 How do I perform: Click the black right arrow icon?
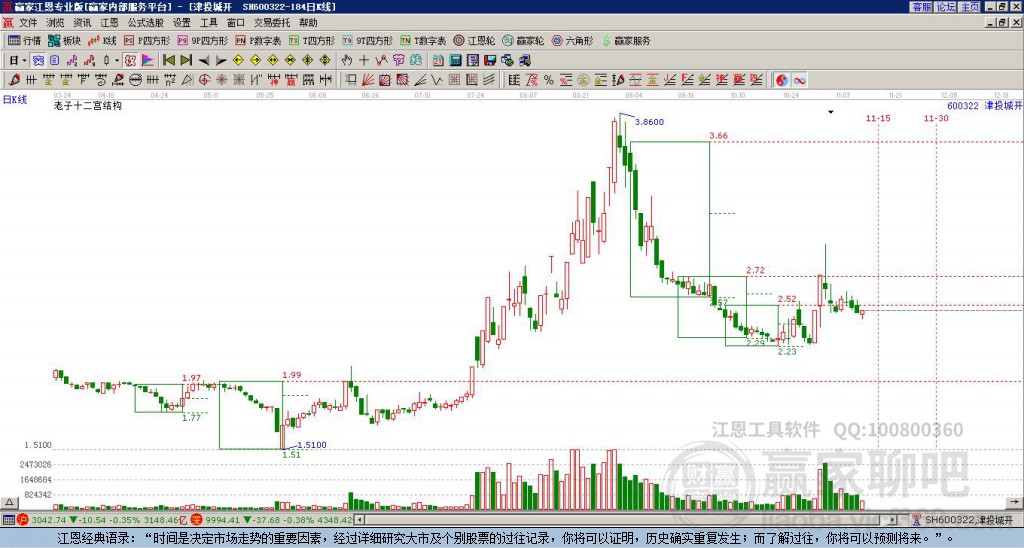coord(221,61)
